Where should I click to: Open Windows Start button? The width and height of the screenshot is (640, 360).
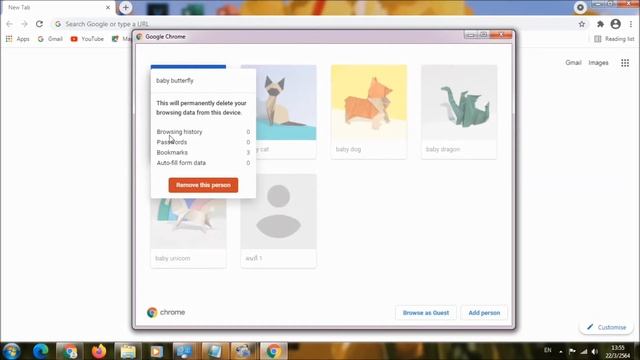click(11, 351)
